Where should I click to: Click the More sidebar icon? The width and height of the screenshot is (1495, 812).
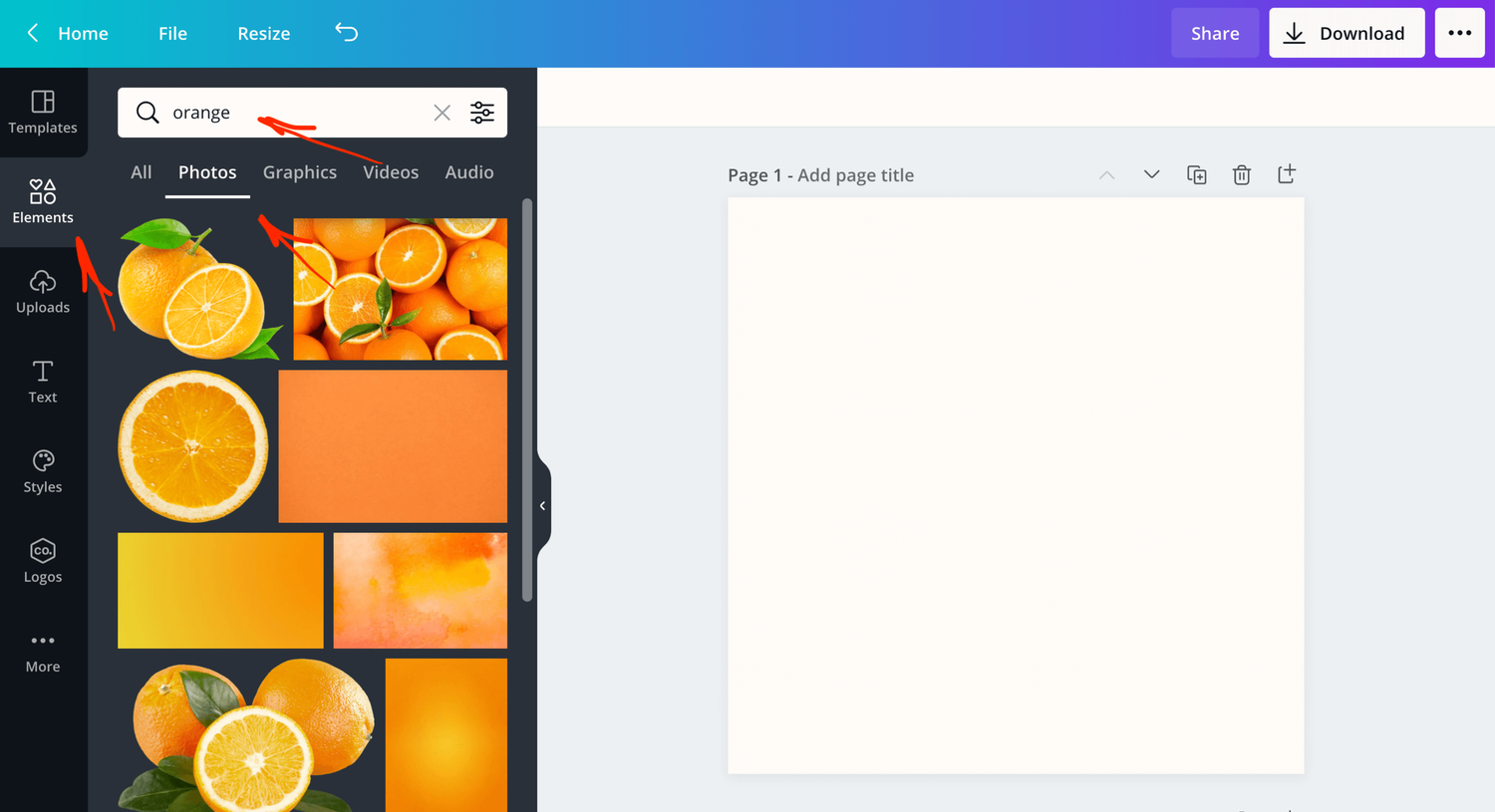coord(43,651)
